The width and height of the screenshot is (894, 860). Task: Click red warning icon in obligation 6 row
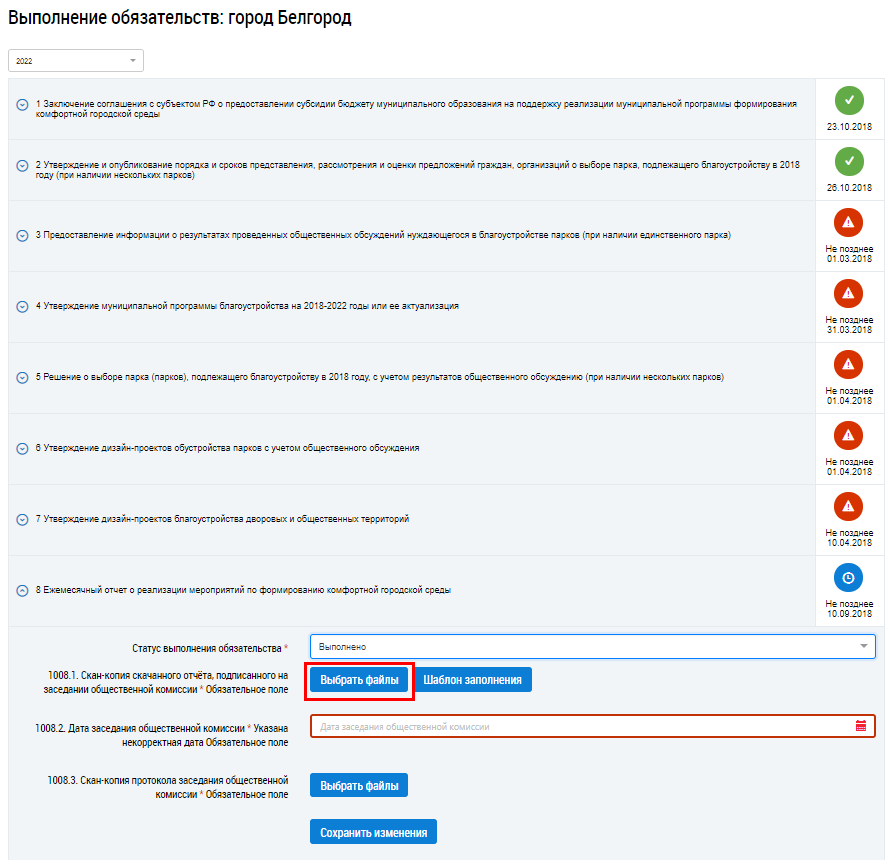pyautogui.click(x=848, y=436)
